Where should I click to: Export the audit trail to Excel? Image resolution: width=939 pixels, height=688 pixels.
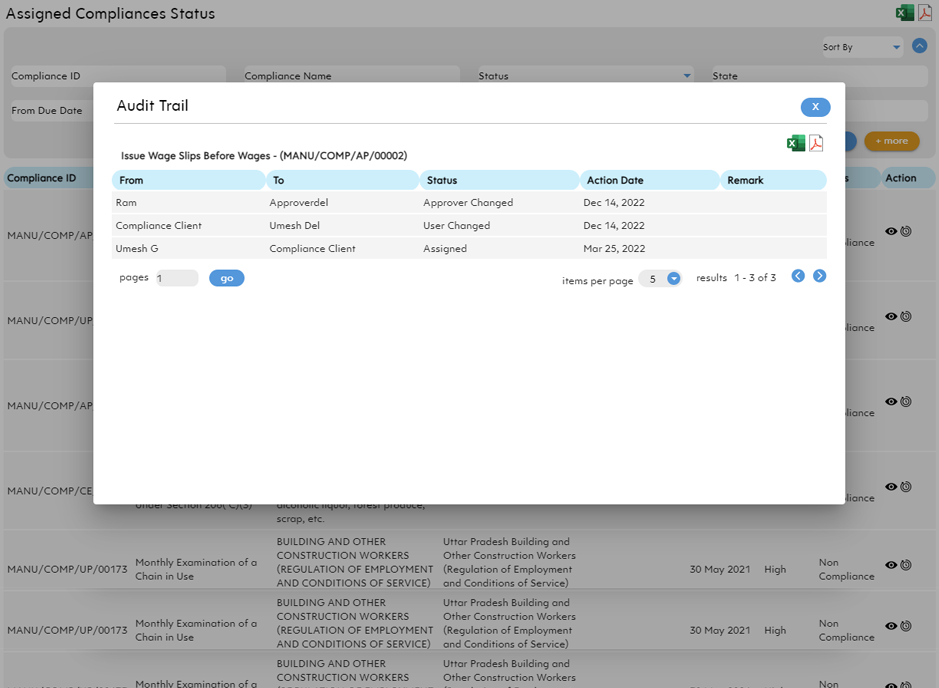tap(795, 143)
